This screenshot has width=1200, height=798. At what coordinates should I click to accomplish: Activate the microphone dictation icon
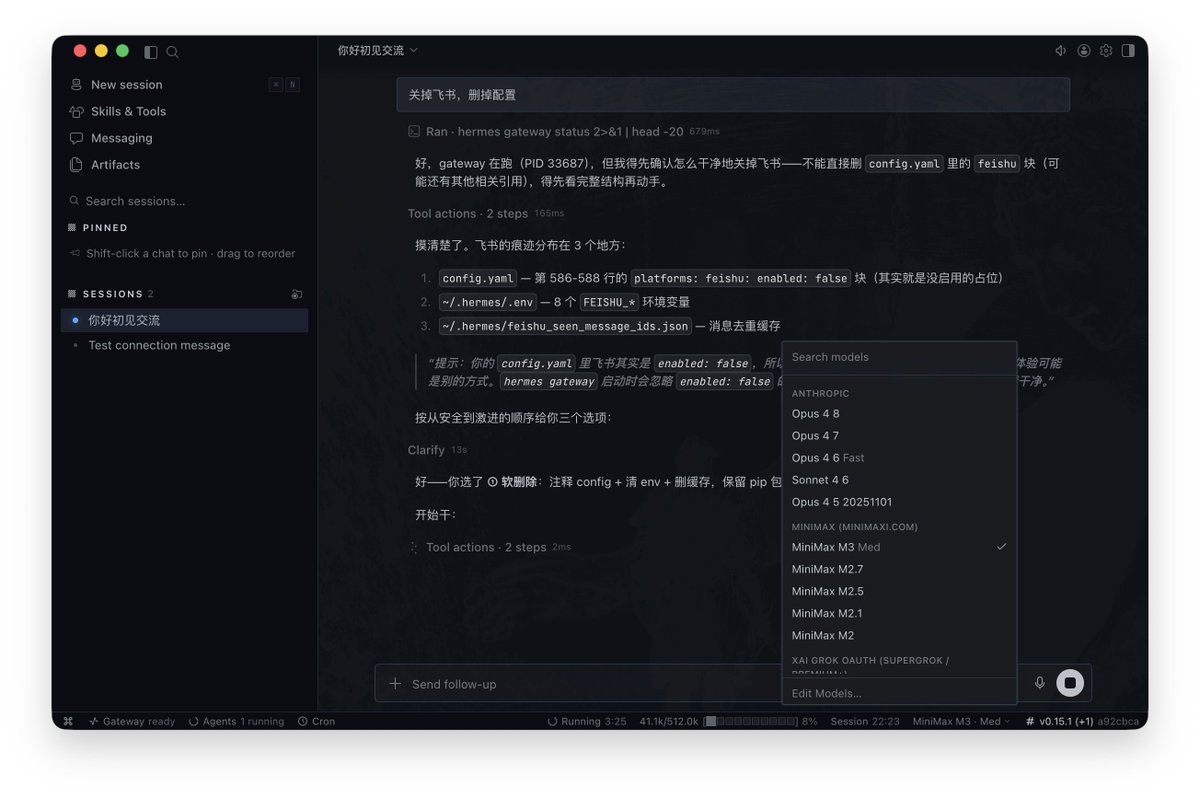1040,683
